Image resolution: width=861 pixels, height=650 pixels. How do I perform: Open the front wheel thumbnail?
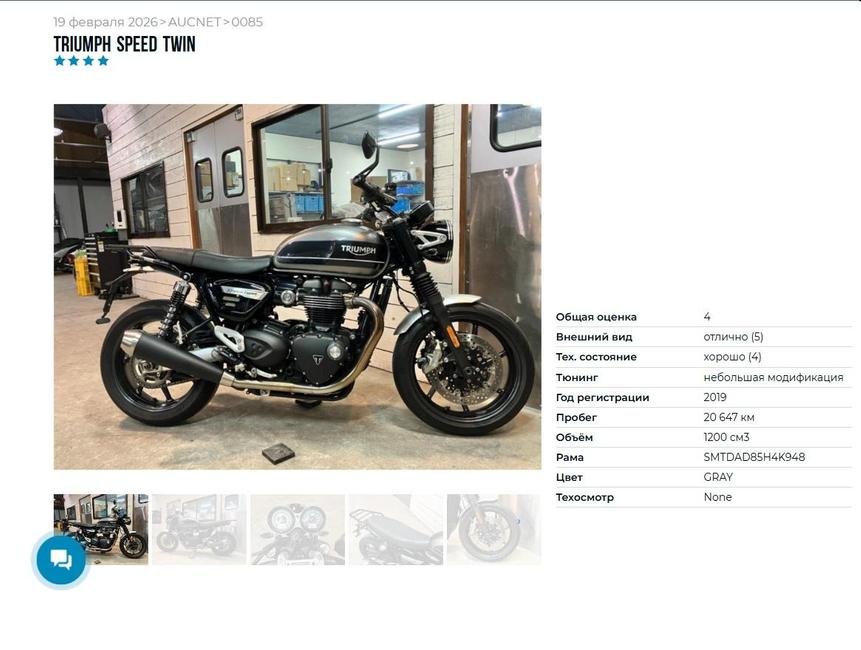pos(494,529)
